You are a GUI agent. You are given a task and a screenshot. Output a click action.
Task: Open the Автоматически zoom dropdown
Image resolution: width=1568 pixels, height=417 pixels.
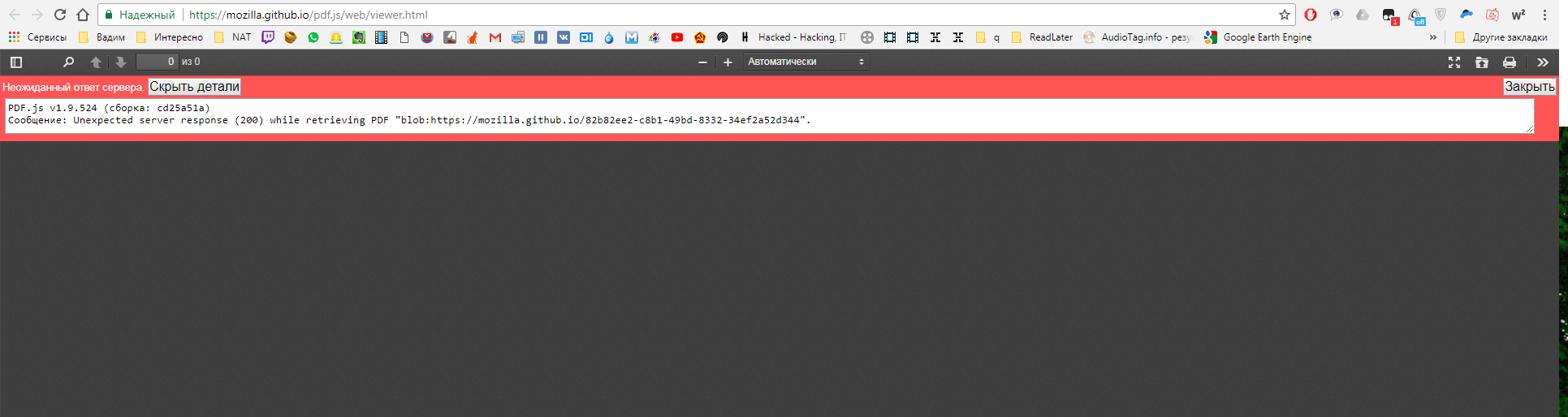tap(806, 62)
